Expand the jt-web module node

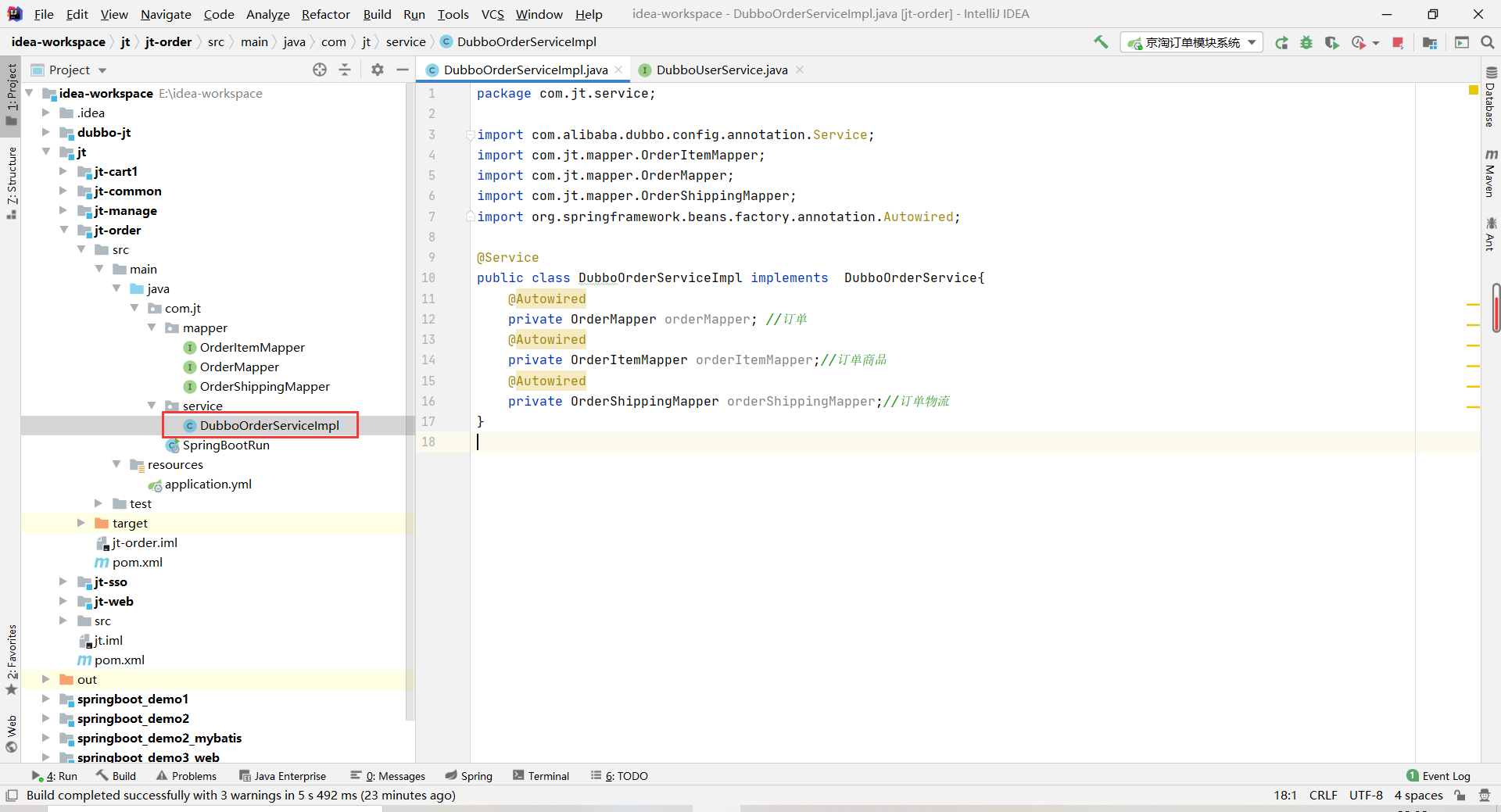coord(63,601)
